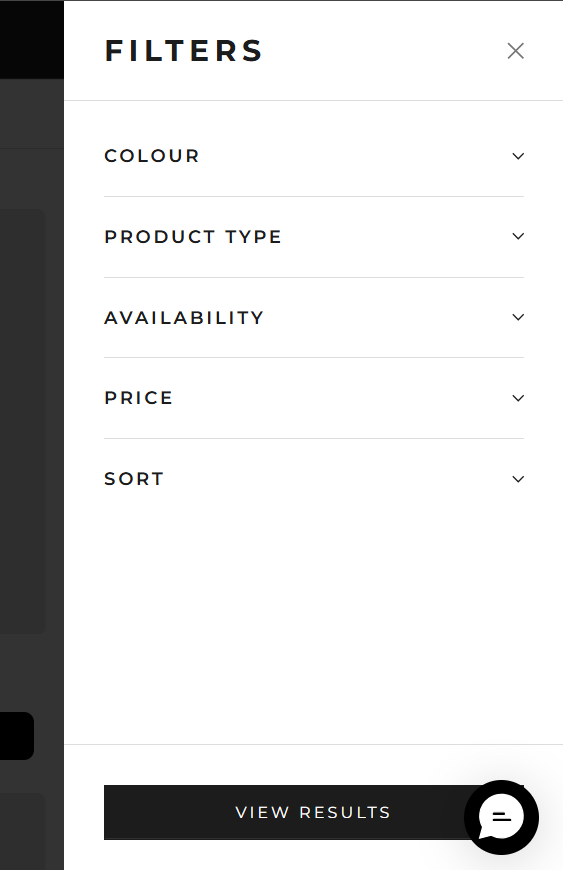The height and width of the screenshot is (870, 563).
Task: Click the chevron arrow beside Price
Action: (x=518, y=398)
